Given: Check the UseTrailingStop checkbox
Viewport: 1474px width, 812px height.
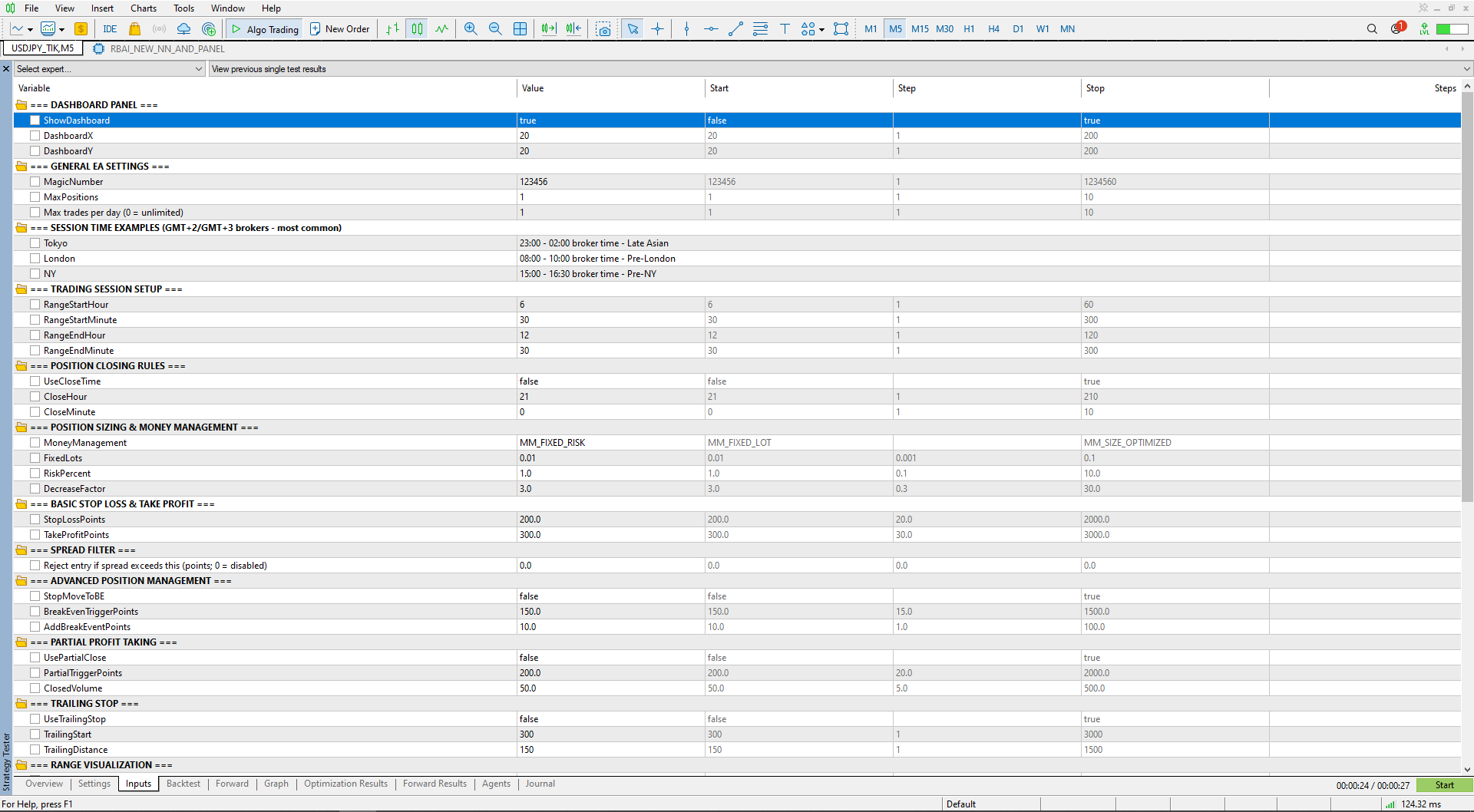Looking at the screenshot, I should (x=35, y=719).
